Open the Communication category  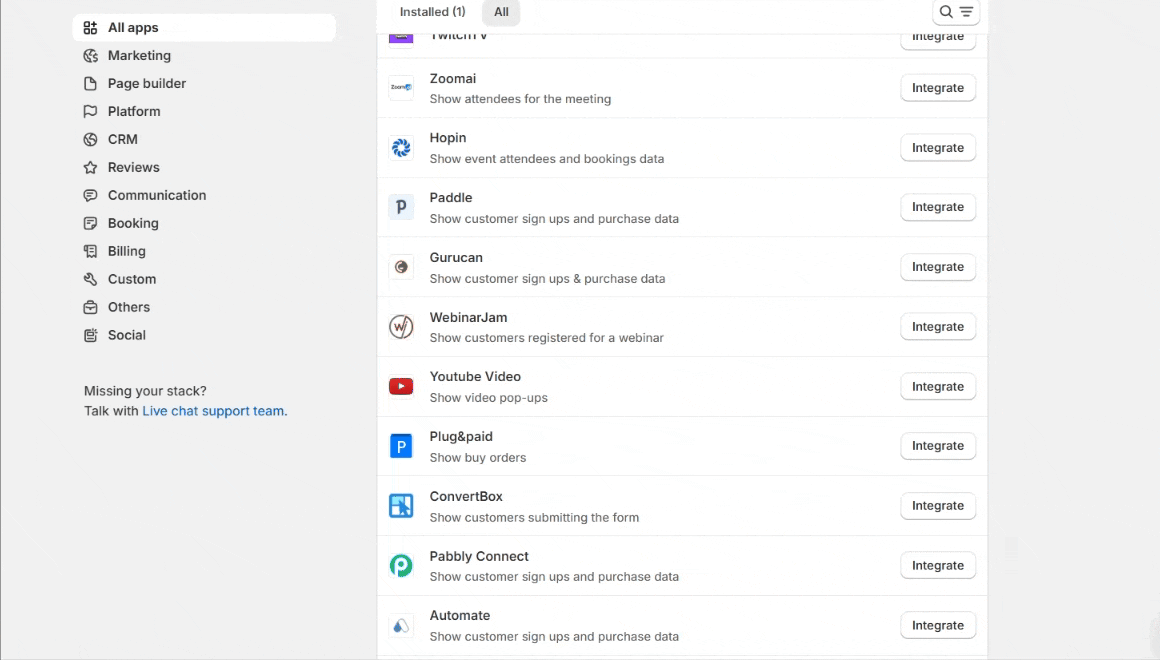(157, 196)
